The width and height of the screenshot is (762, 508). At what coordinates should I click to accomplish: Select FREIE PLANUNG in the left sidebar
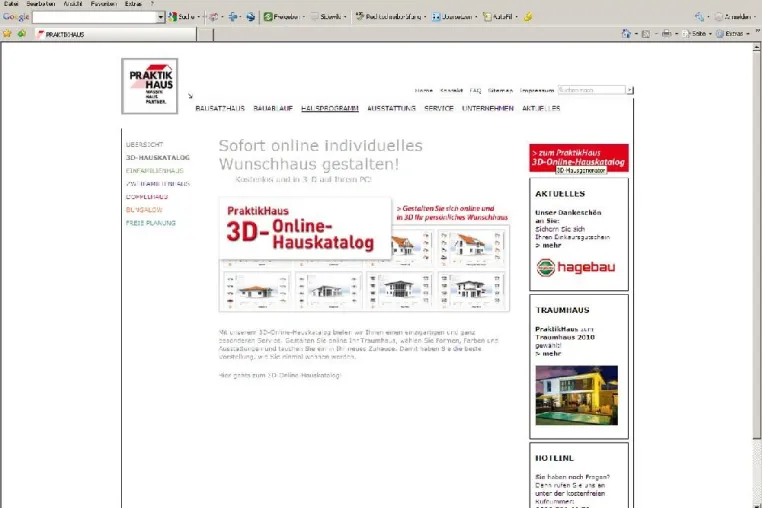151,223
